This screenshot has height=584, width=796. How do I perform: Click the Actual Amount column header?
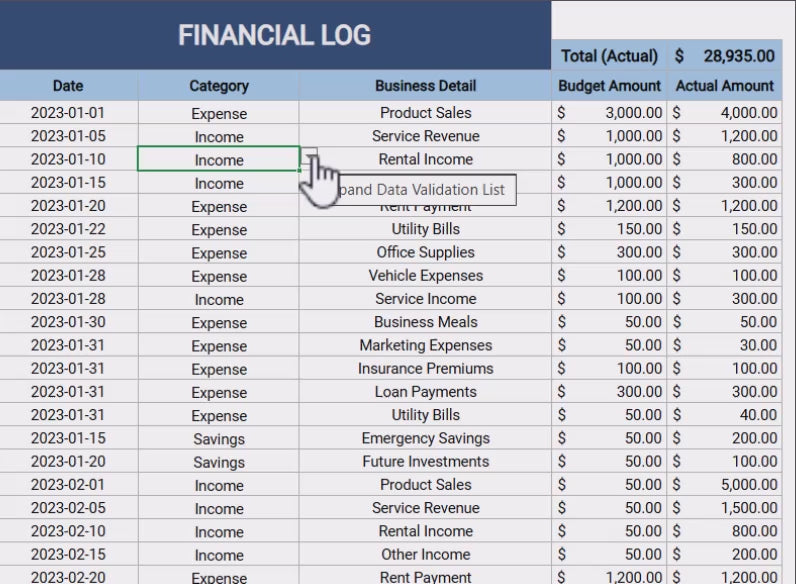725,85
